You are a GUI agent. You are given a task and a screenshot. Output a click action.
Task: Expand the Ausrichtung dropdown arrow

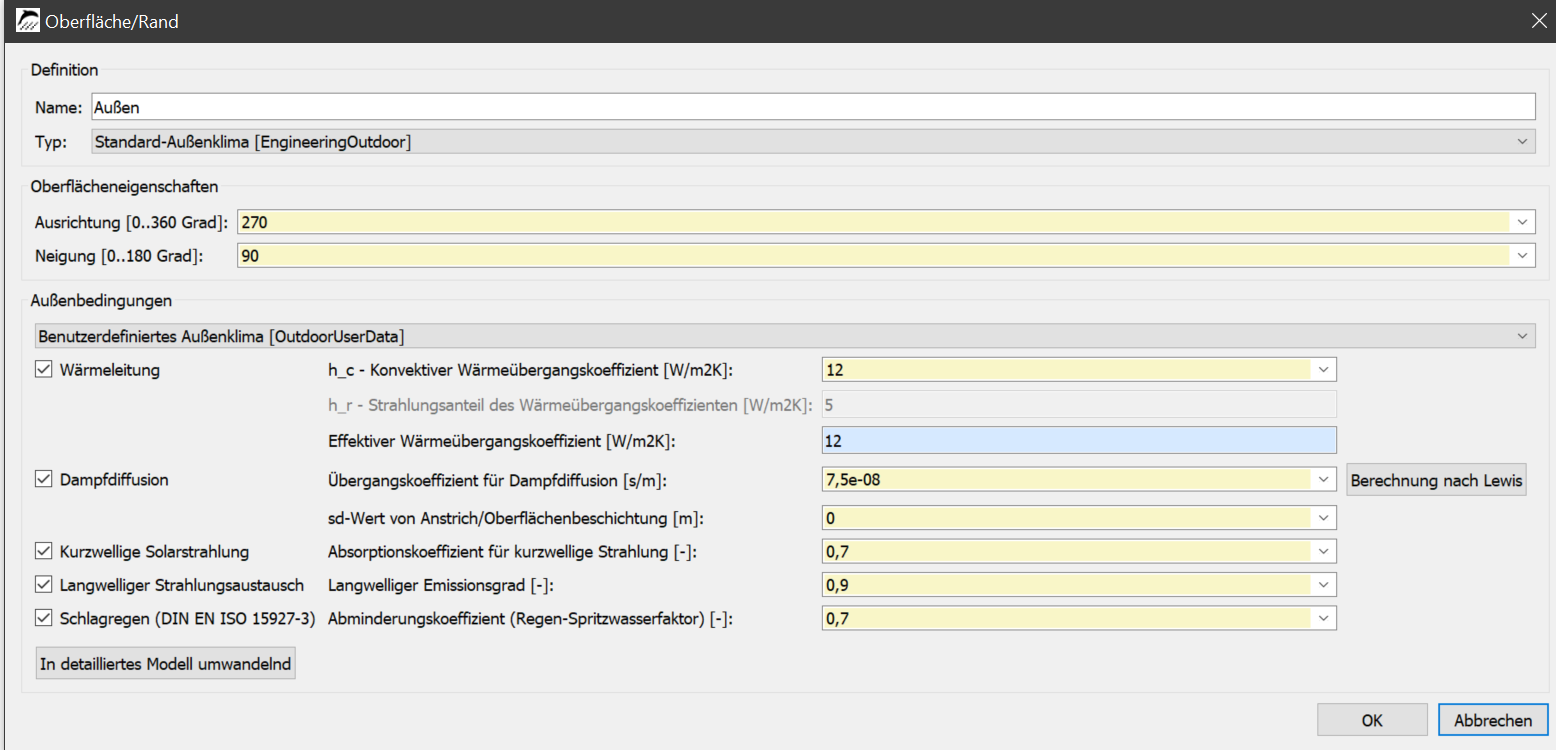(1523, 222)
